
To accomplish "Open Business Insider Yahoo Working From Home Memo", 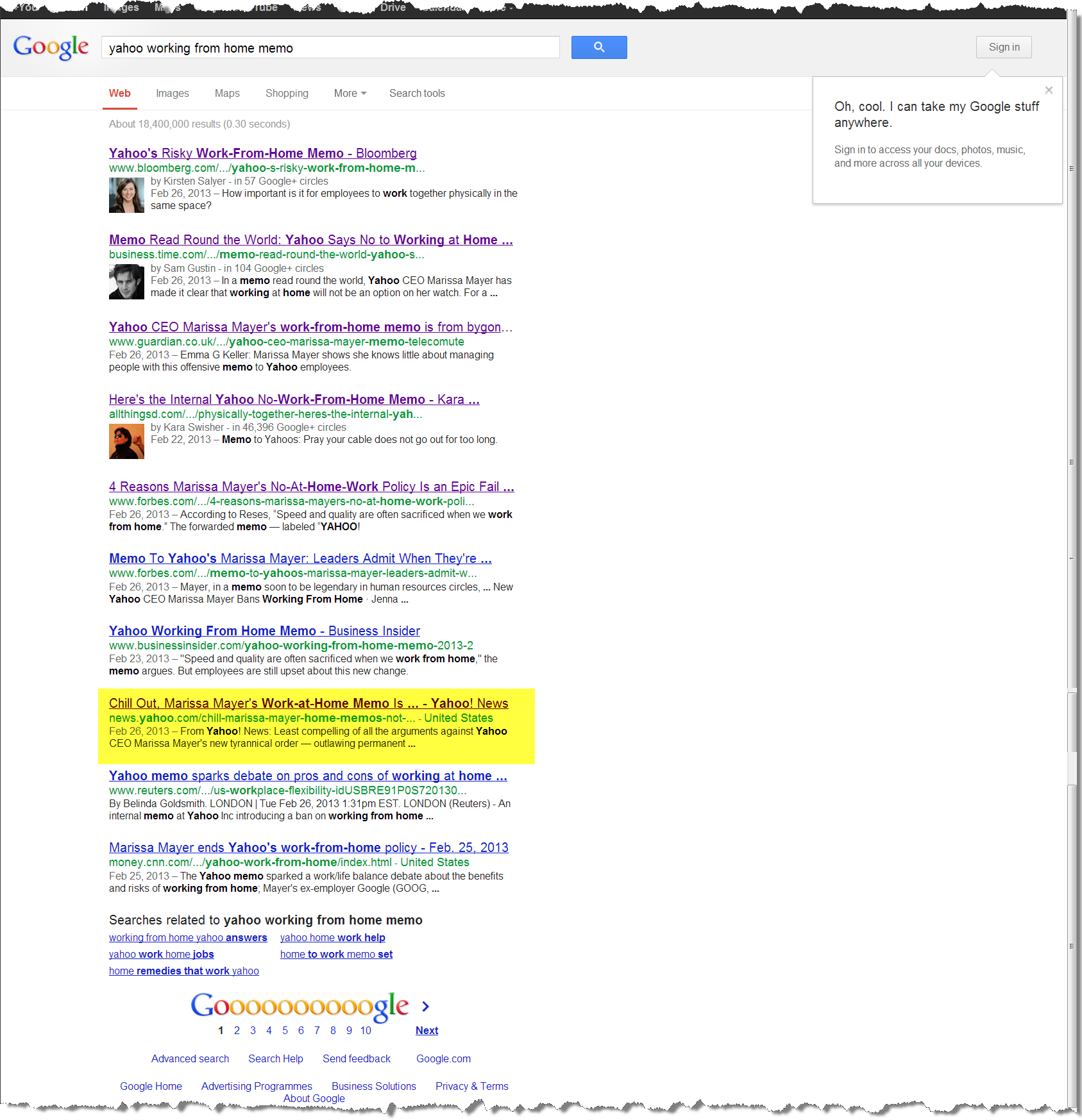I will tap(264, 631).
